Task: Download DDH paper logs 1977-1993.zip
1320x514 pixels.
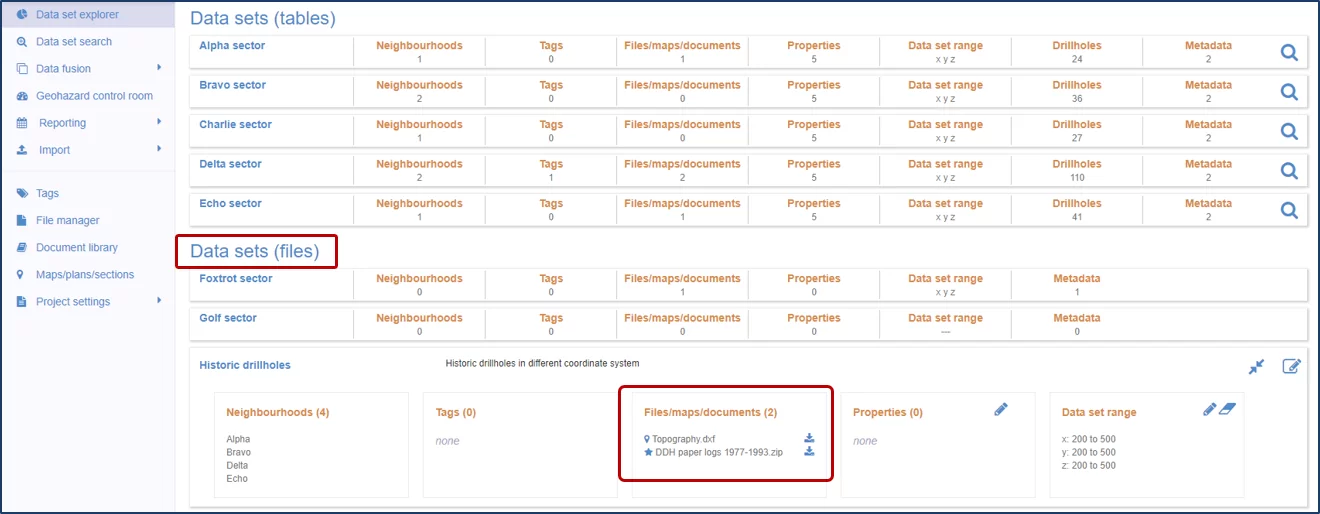Action: (809, 452)
